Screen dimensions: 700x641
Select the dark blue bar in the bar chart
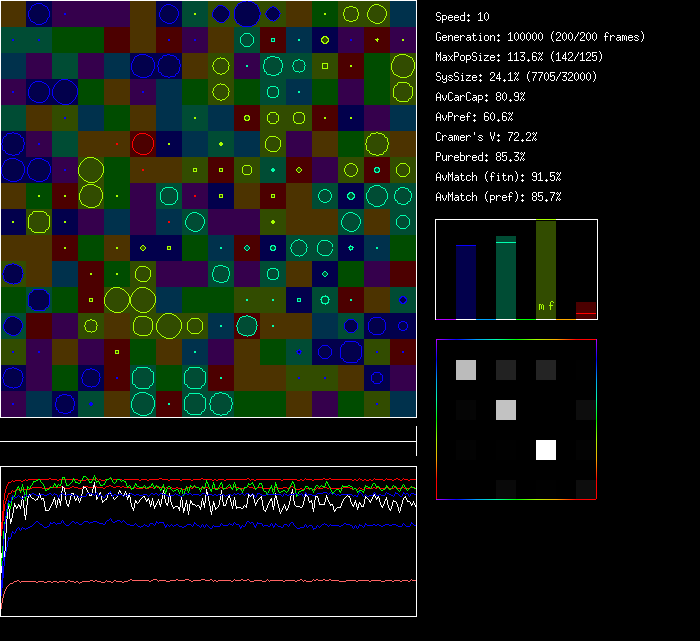466,282
